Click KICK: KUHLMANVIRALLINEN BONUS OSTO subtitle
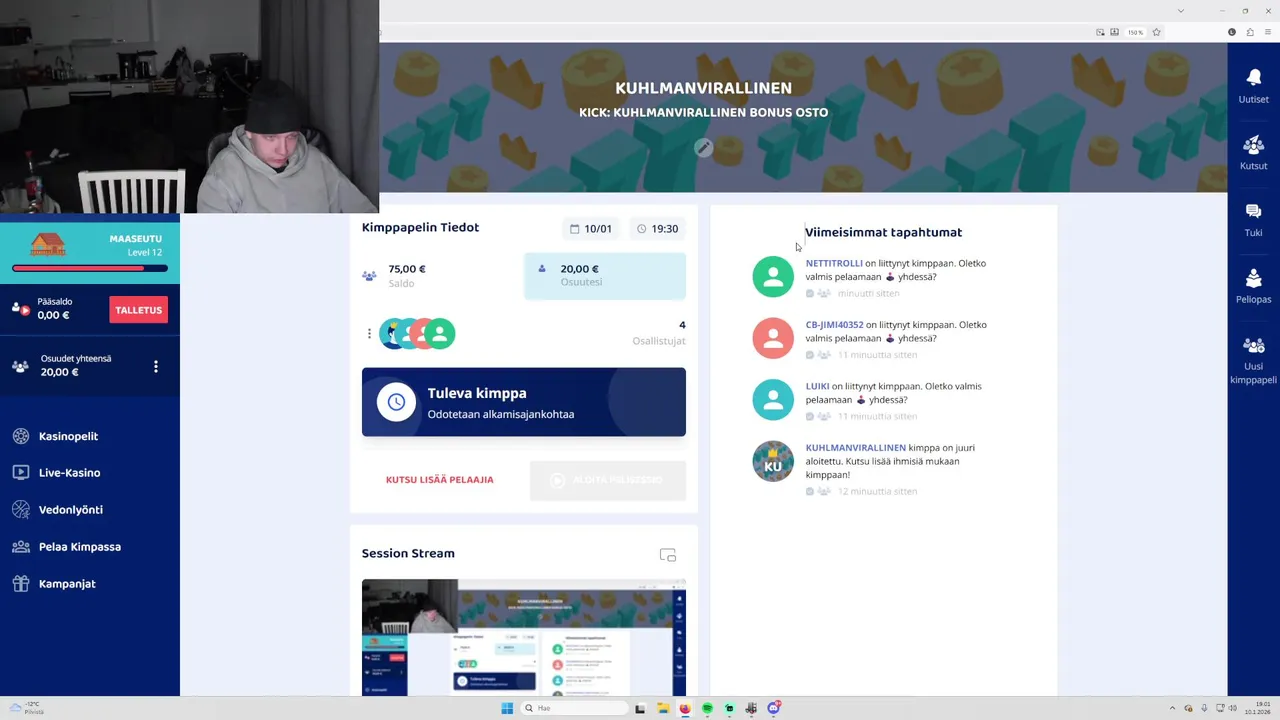This screenshot has width=1280, height=720. click(703, 113)
